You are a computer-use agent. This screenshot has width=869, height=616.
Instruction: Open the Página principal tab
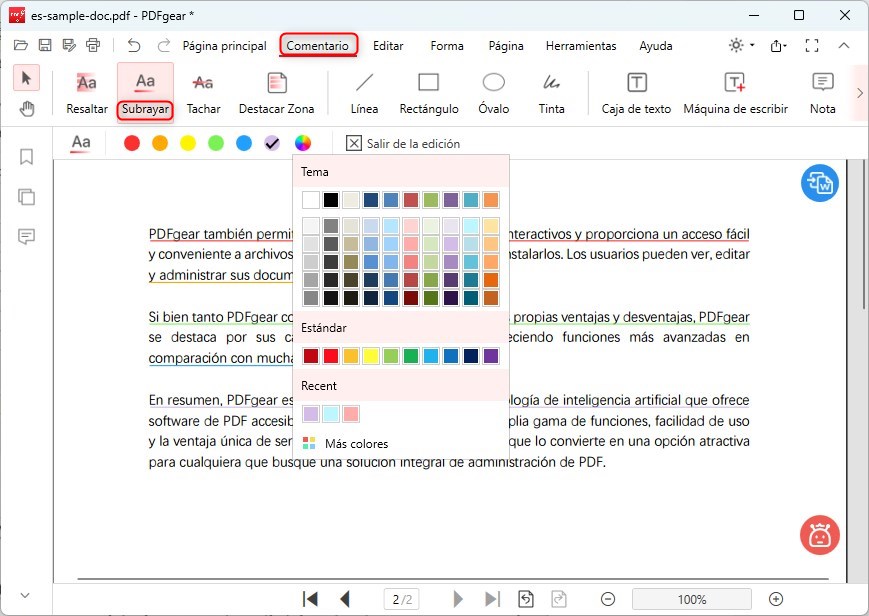[224, 45]
